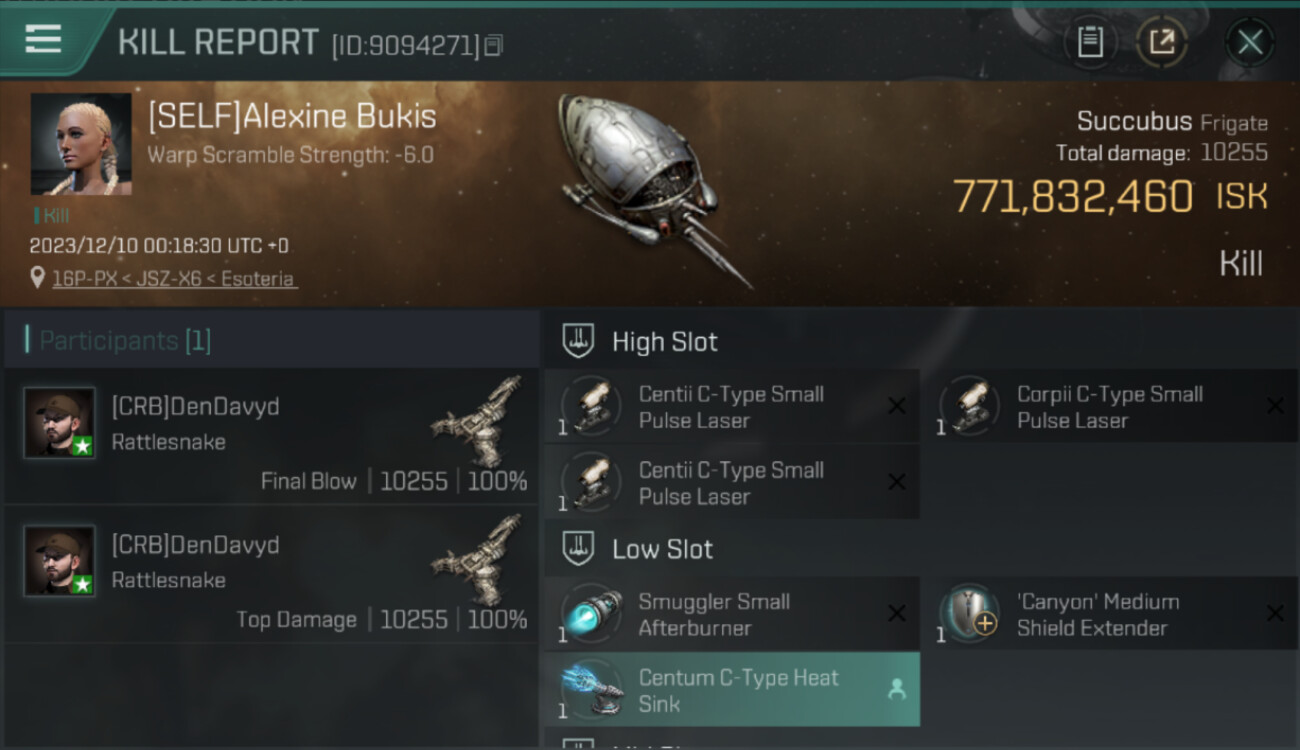Open the 16P-PX location link
The height and width of the screenshot is (750, 1300).
tap(175, 279)
